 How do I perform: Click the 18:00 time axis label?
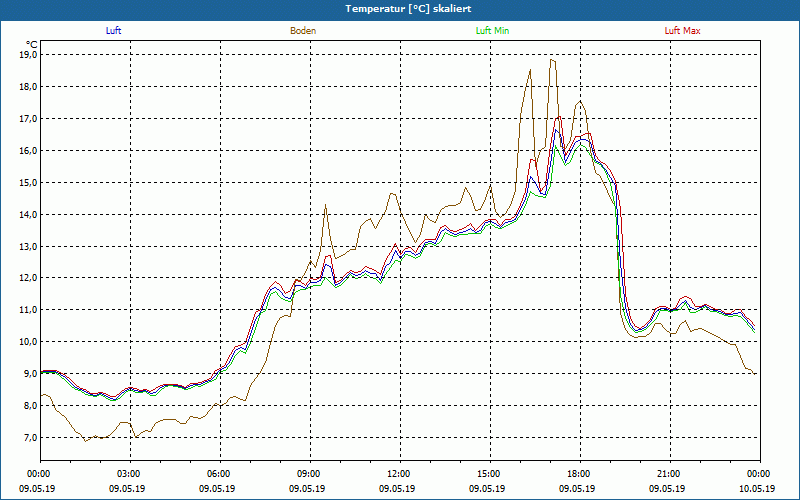(581, 474)
